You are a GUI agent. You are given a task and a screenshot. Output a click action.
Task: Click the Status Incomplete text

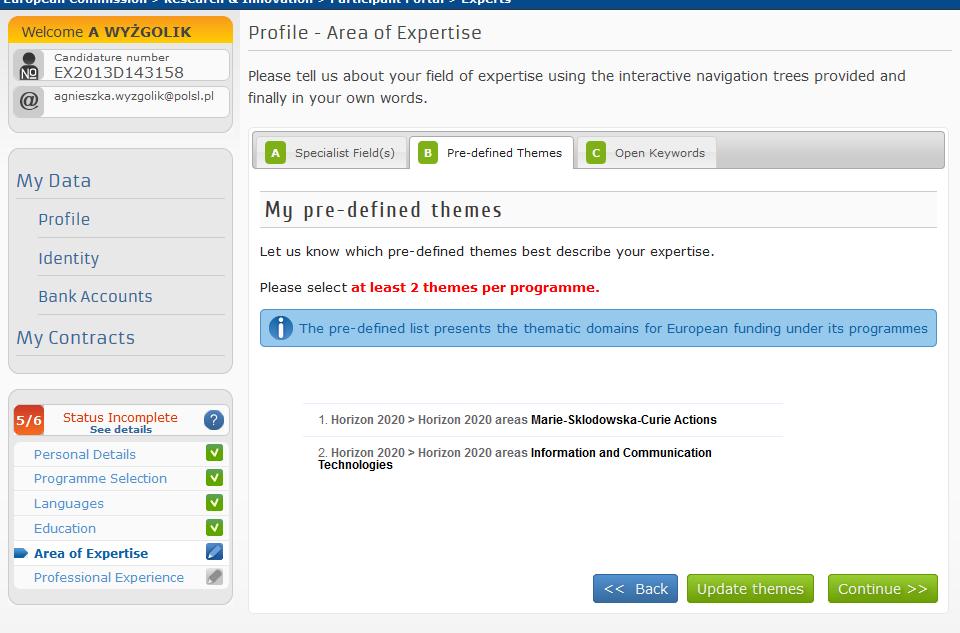(x=120, y=417)
